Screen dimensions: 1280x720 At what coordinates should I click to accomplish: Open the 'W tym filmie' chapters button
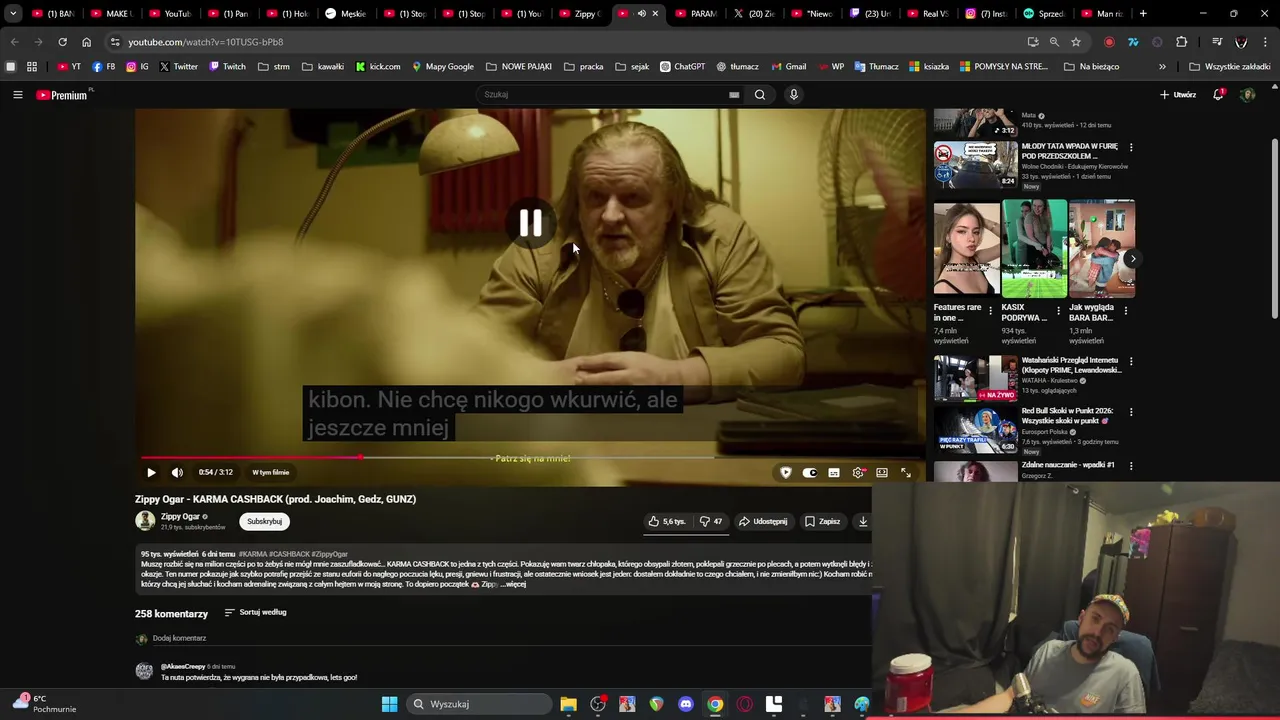tap(270, 472)
